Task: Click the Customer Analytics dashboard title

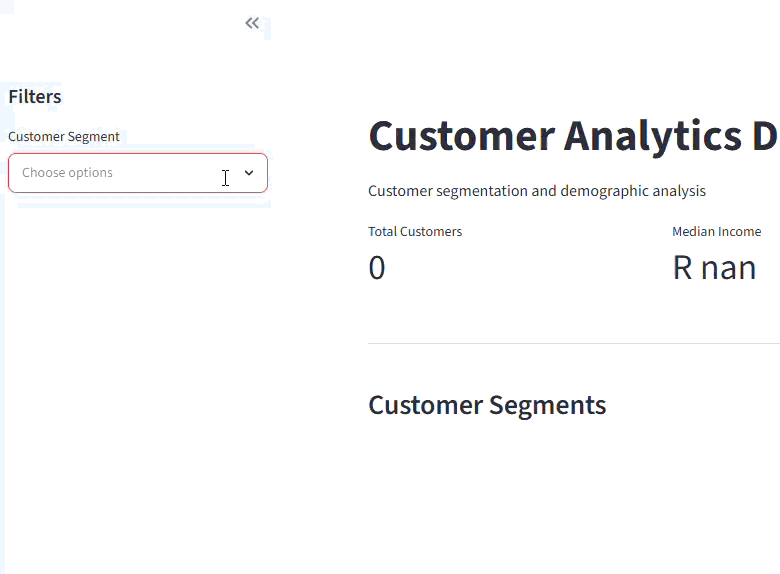Action: [574, 136]
